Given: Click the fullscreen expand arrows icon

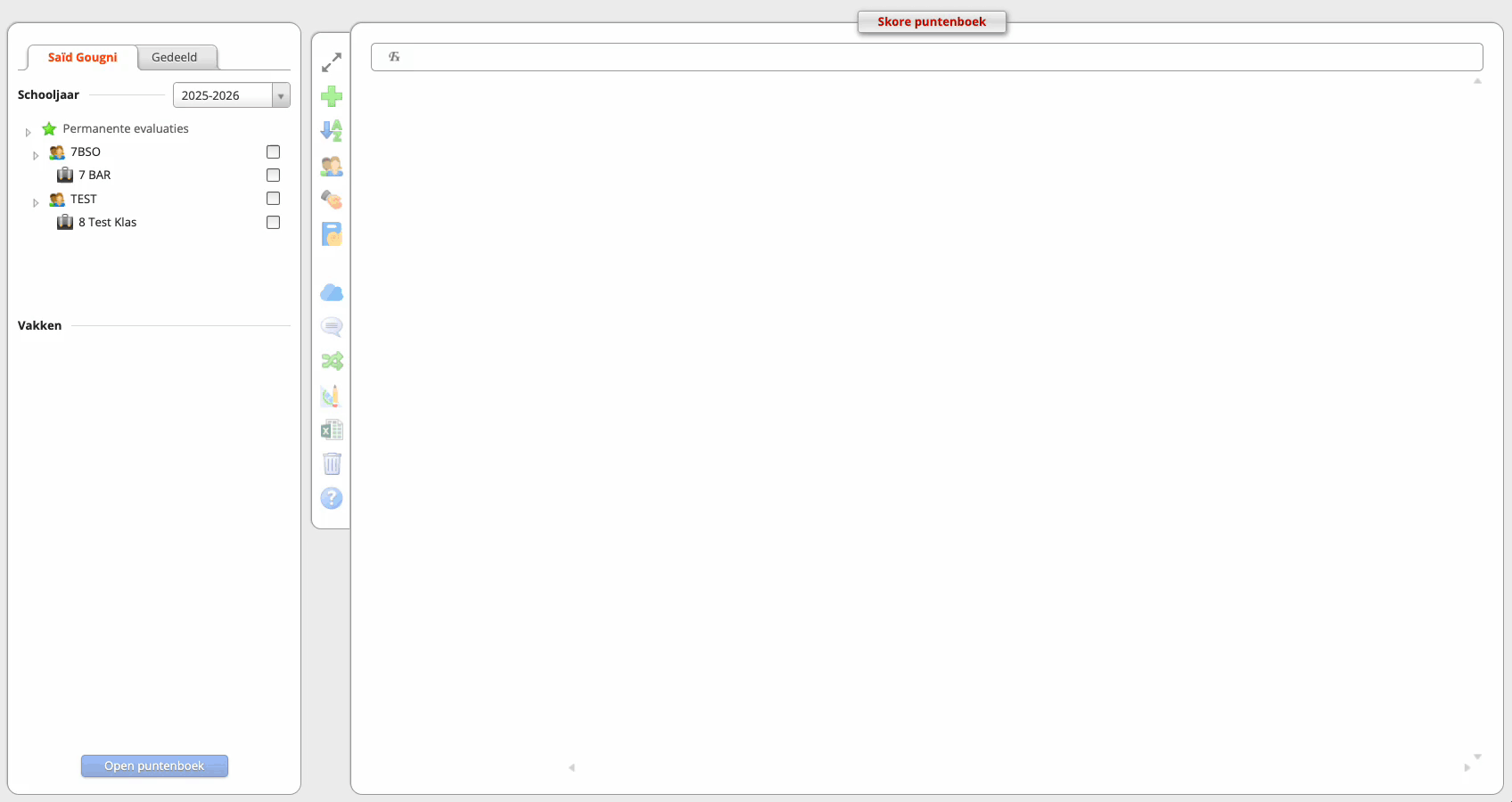Looking at the screenshot, I should (x=332, y=62).
